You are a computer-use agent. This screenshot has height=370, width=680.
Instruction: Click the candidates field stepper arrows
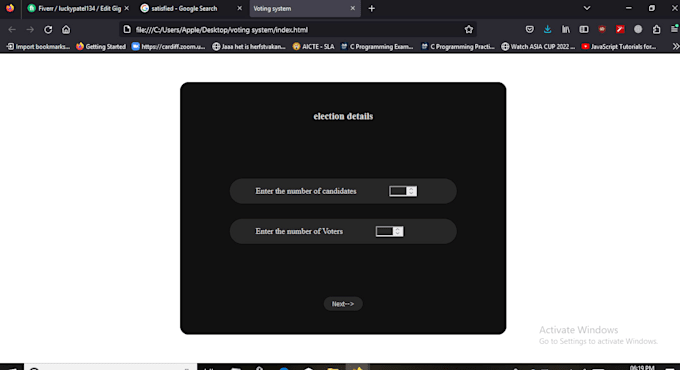[x=412, y=191]
